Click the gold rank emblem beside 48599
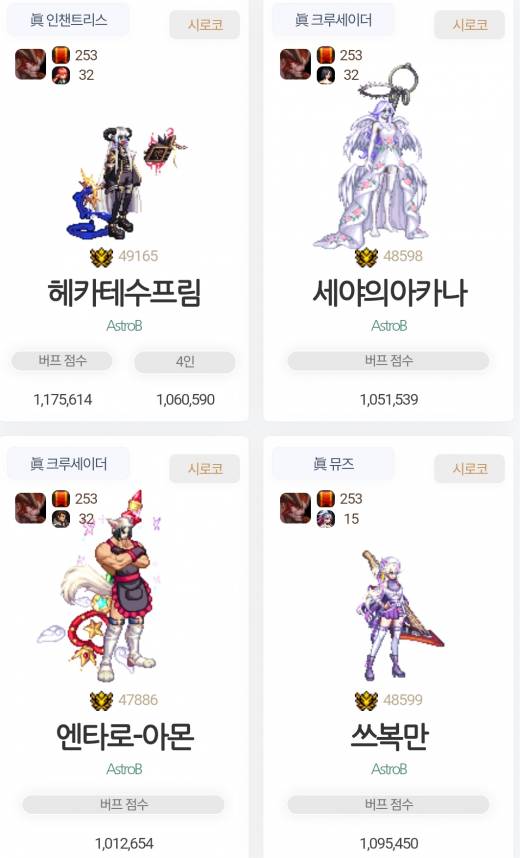 366,700
